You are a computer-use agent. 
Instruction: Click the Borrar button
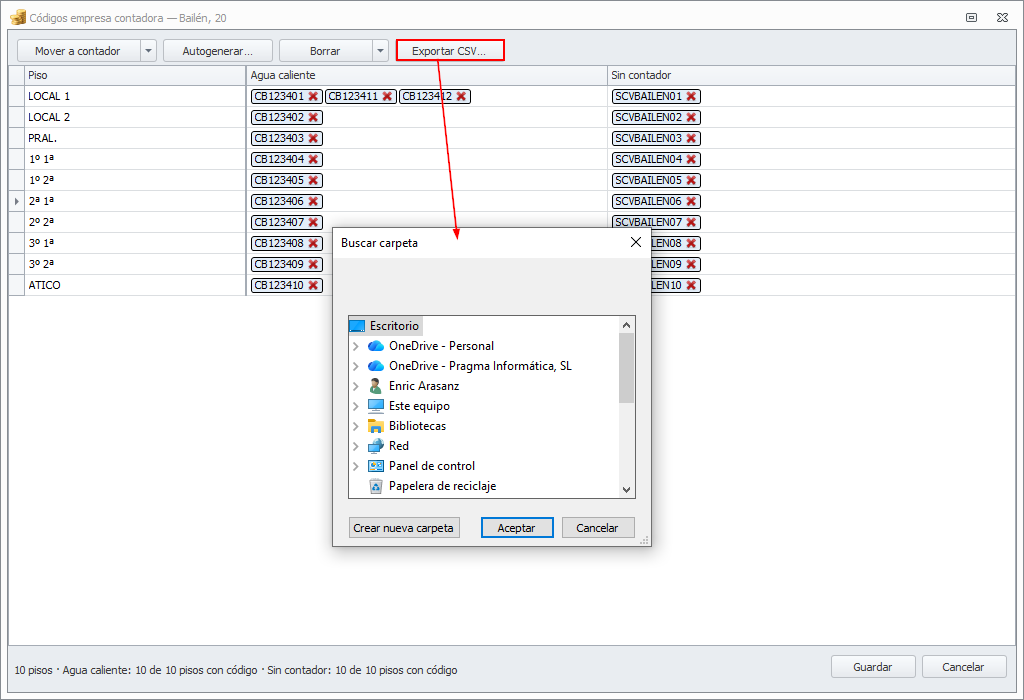[325, 51]
